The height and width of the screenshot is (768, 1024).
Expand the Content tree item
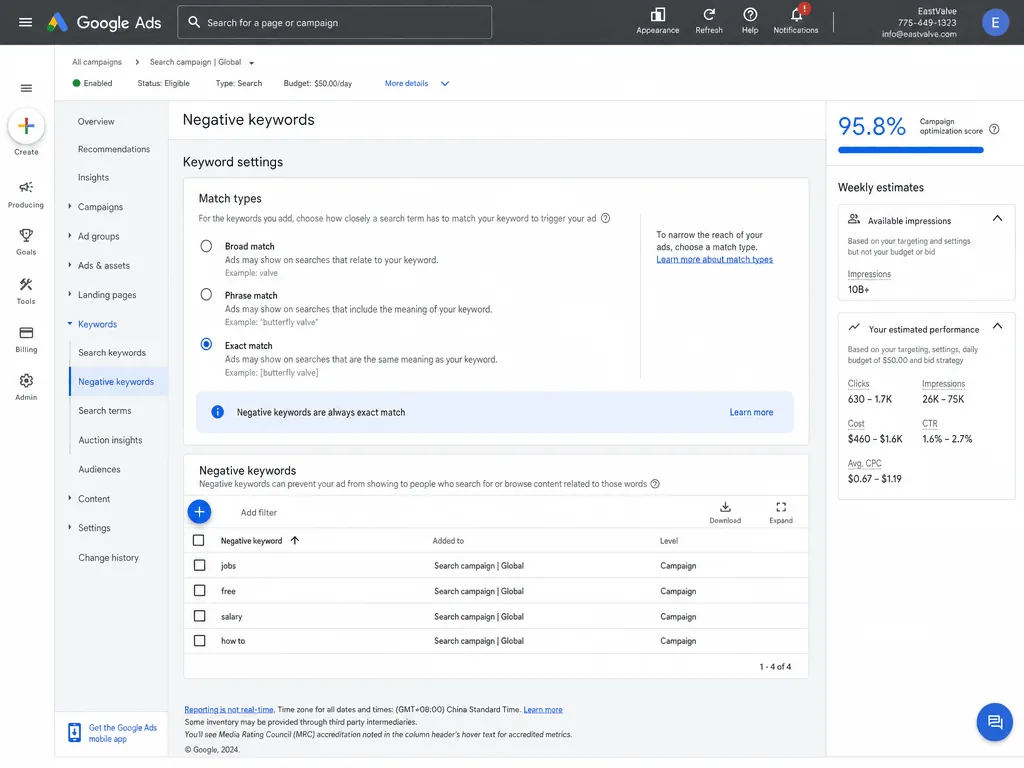pos(70,498)
